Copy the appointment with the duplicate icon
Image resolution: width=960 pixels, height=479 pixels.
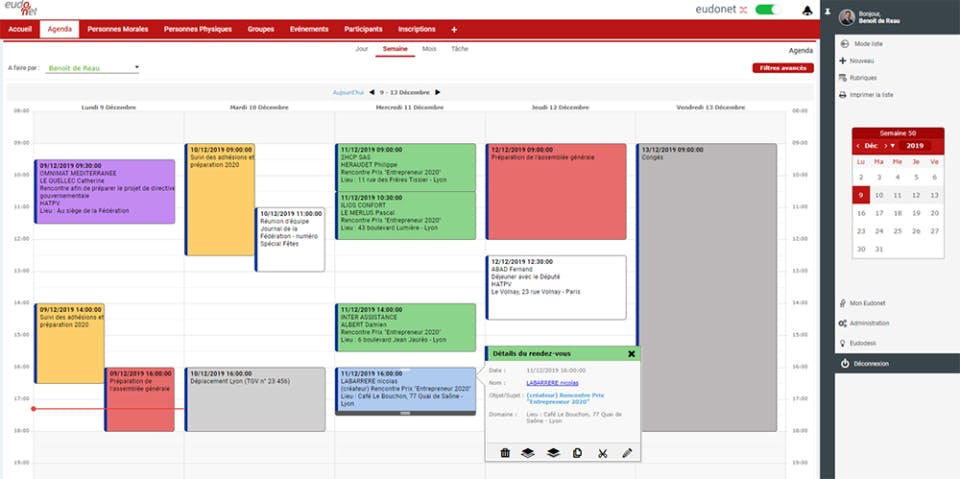pyautogui.click(x=577, y=453)
